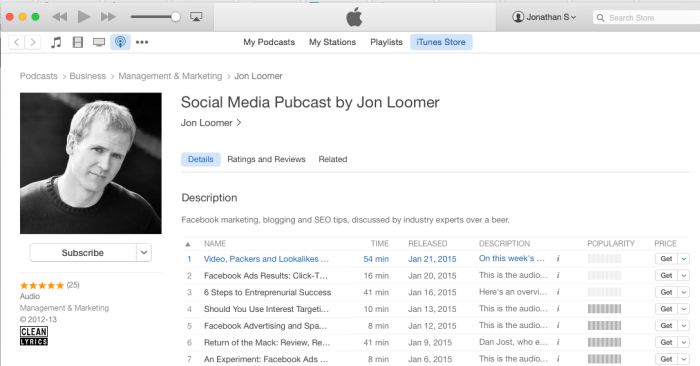Click the Subscribe button
This screenshot has width=700, height=366.
click(x=83, y=253)
